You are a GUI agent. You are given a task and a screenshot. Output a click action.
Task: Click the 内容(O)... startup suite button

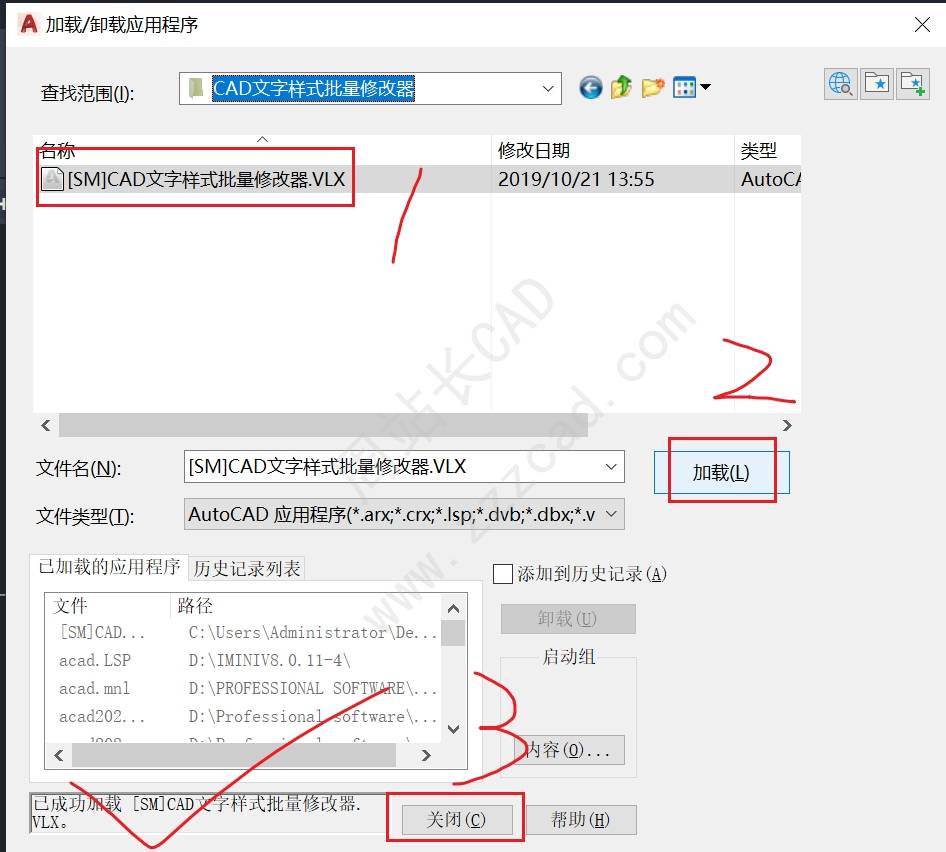[568, 750]
